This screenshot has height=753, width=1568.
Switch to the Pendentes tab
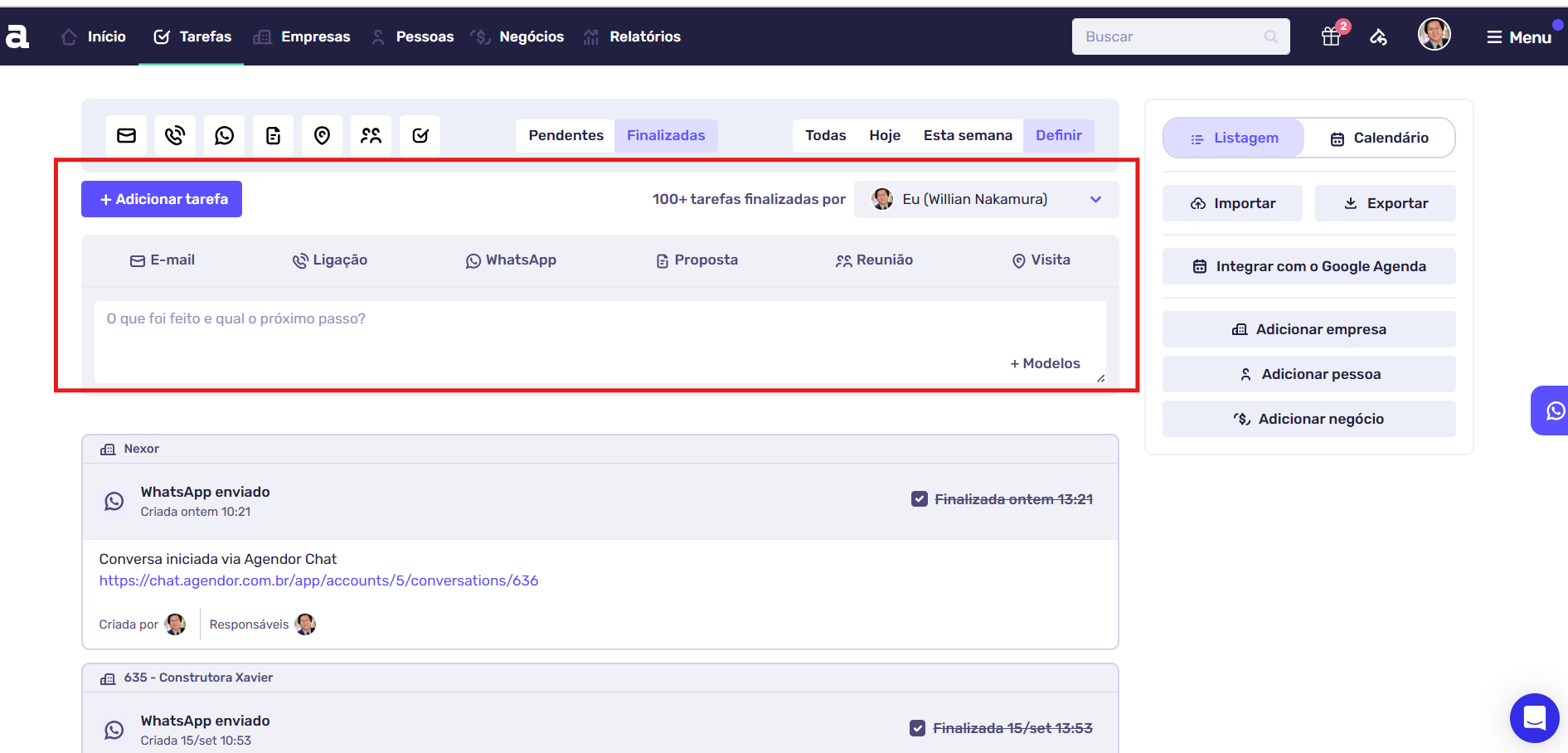click(x=566, y=135)
